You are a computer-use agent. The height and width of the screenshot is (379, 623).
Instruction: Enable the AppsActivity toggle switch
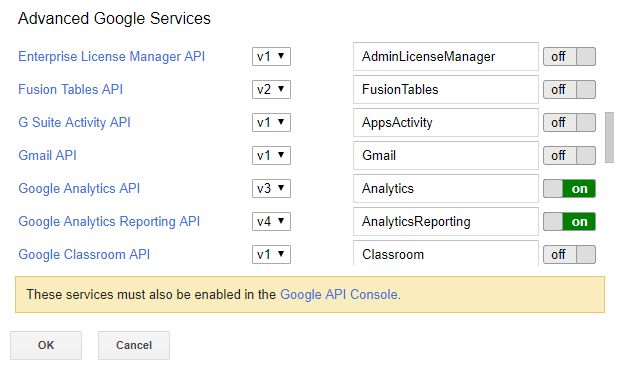[569, 122]
